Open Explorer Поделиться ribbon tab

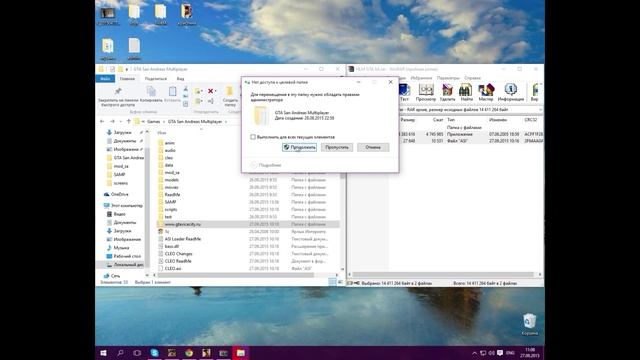tap(156, 78)
